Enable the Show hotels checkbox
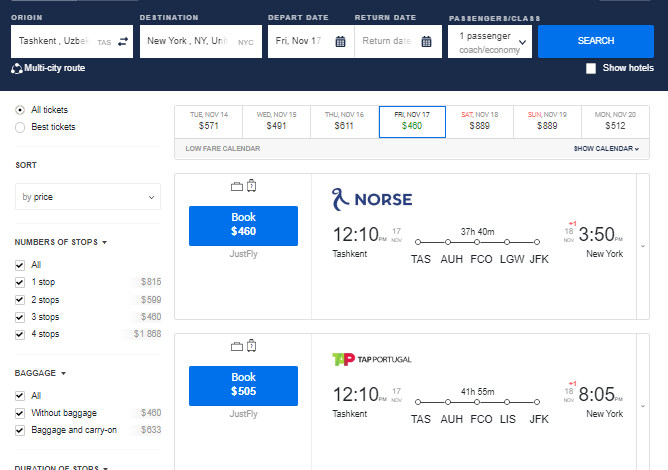The width and height of the screenshot is (668, 470). (x=591, y=68)
